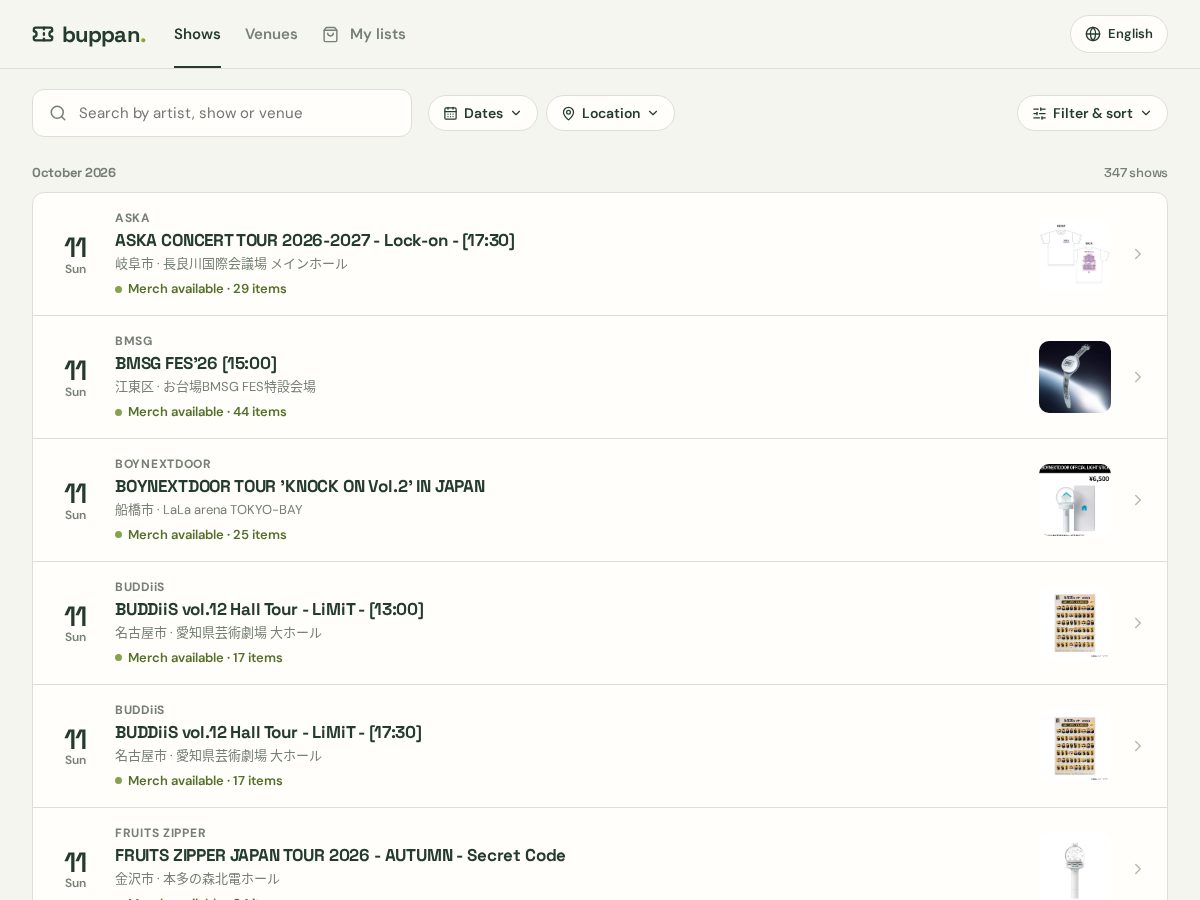Viewport: 1200px width, 900px height.
Task: Click the map pin icon in Location filter
Action: [568, 113]
